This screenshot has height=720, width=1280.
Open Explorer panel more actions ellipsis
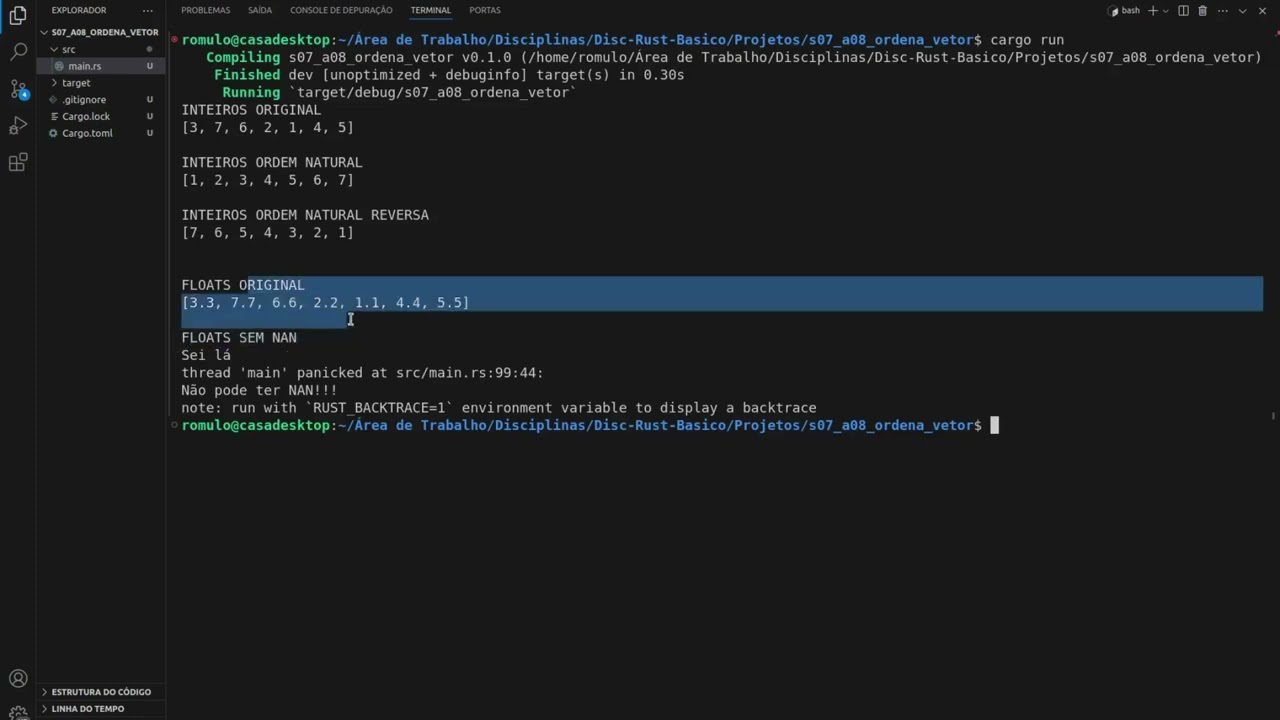(x=148, y=10)
